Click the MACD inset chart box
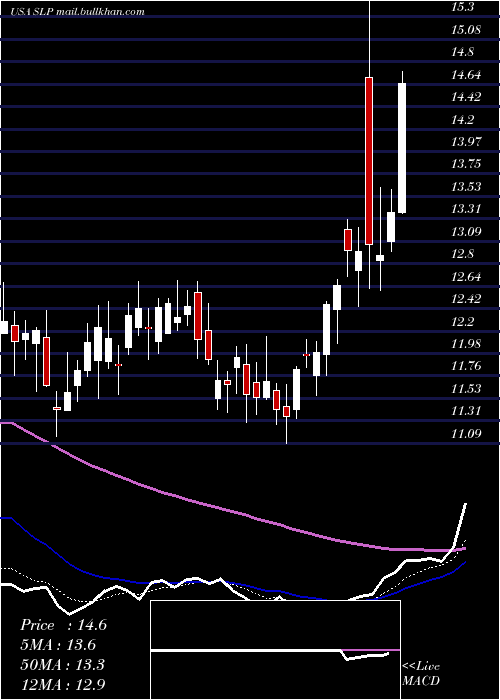Viewport: 500px width, 700px height. tap(275, 650)
